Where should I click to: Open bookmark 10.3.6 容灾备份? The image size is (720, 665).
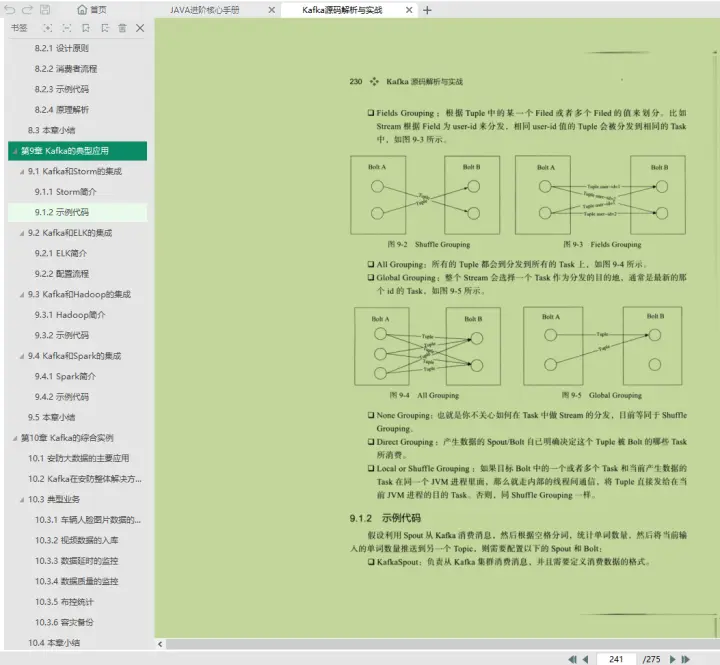point(64,623)
